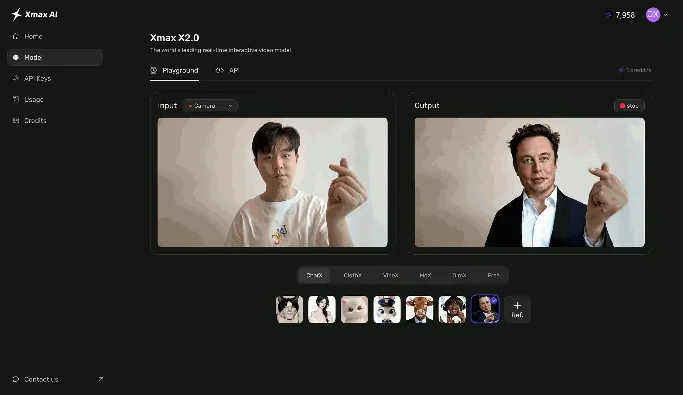
Task: Choose the woman with headphones reference thumbnail
Action: click(452, 309)
